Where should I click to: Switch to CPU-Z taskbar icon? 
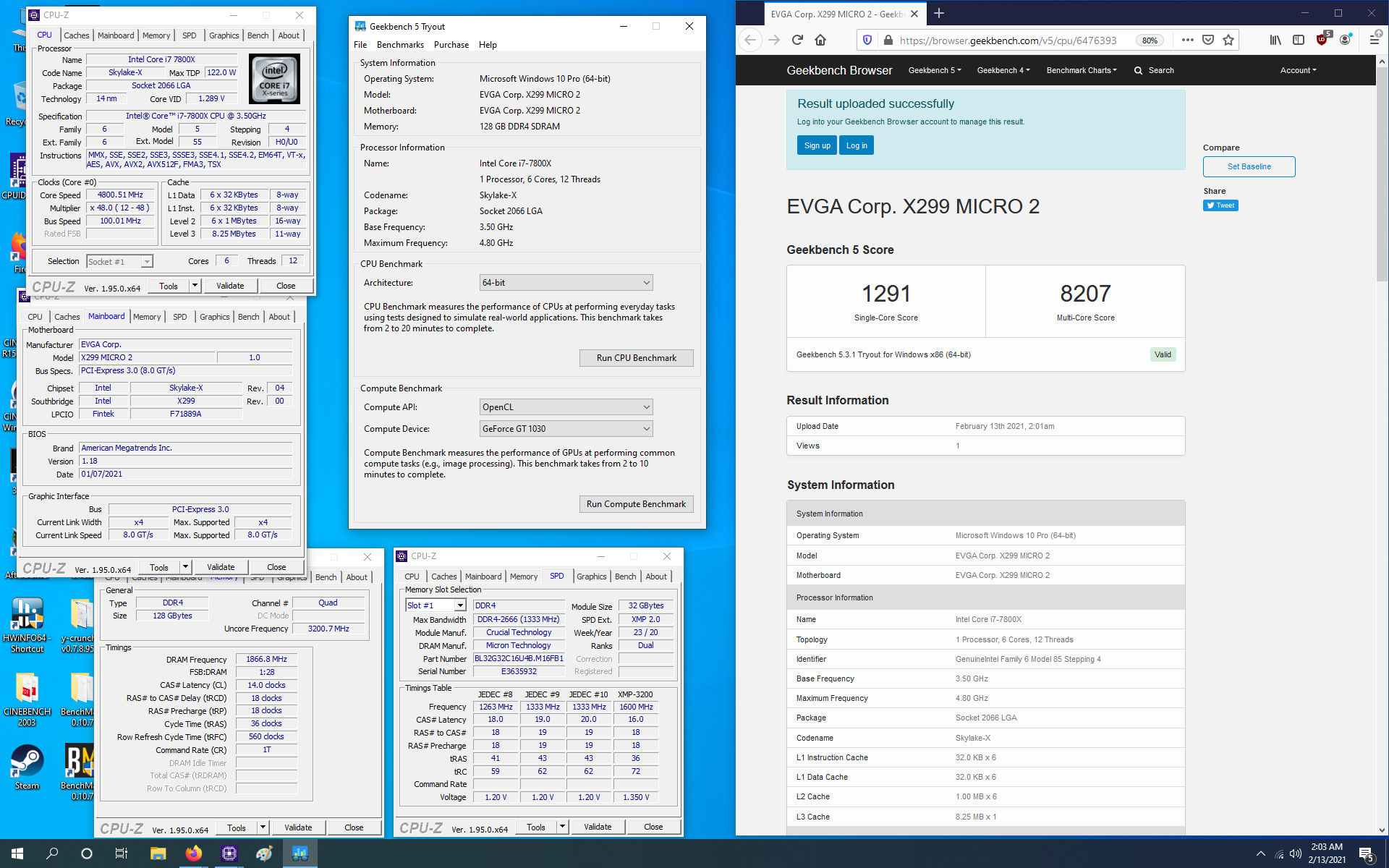(229, 854)
